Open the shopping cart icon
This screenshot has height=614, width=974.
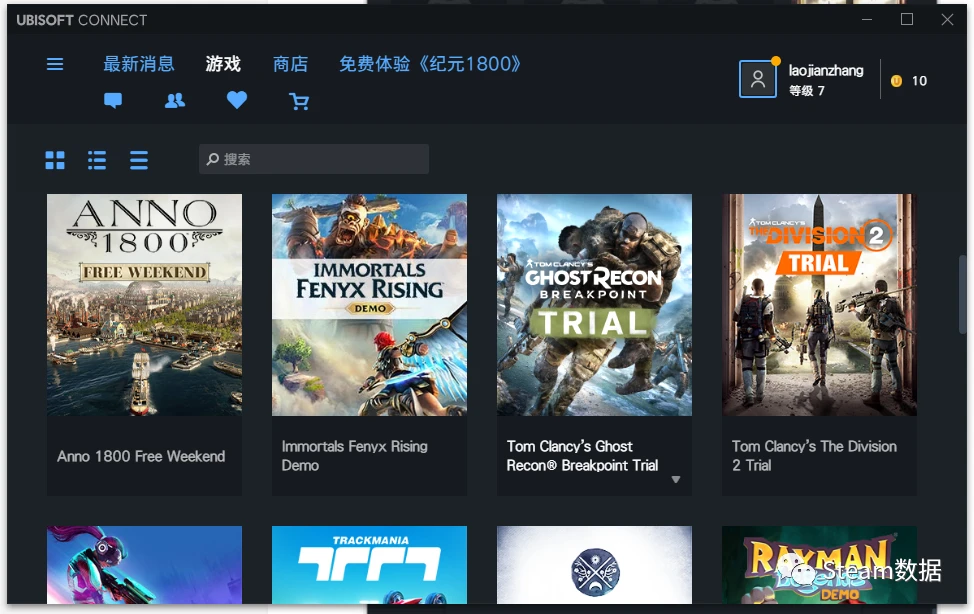coord(299,101)
